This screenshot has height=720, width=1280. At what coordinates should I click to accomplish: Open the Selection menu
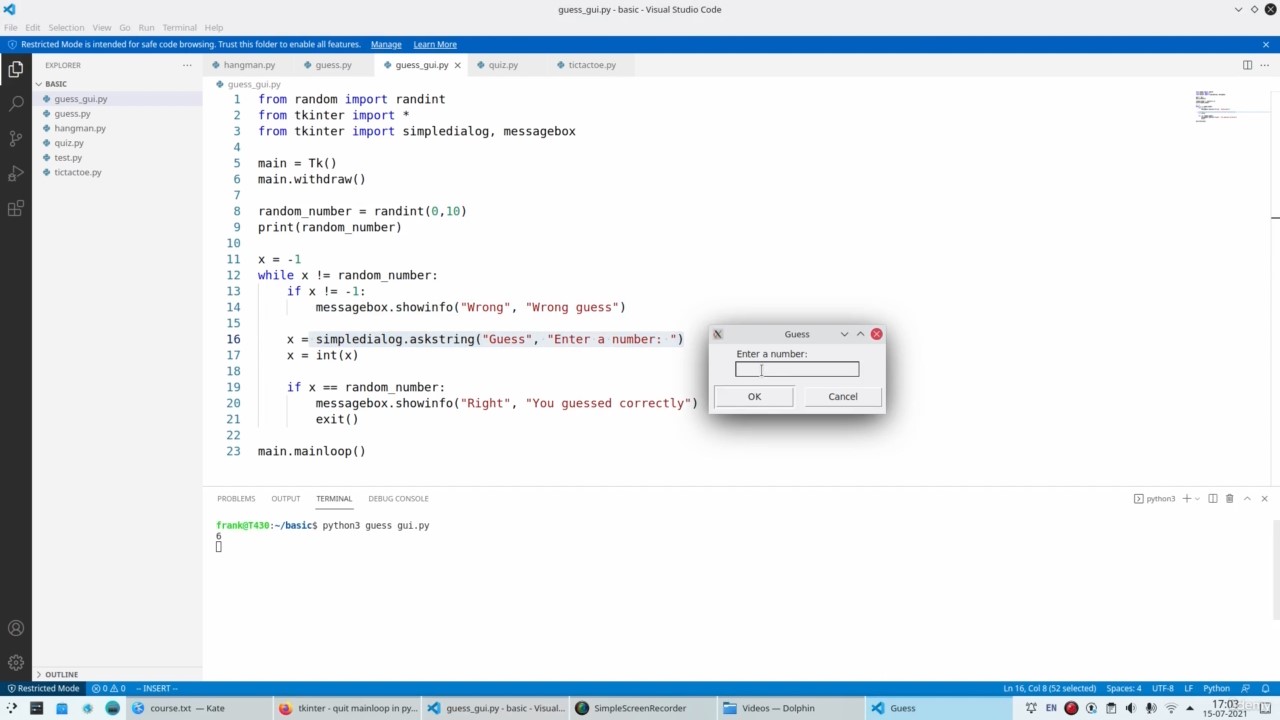point(67,27)
